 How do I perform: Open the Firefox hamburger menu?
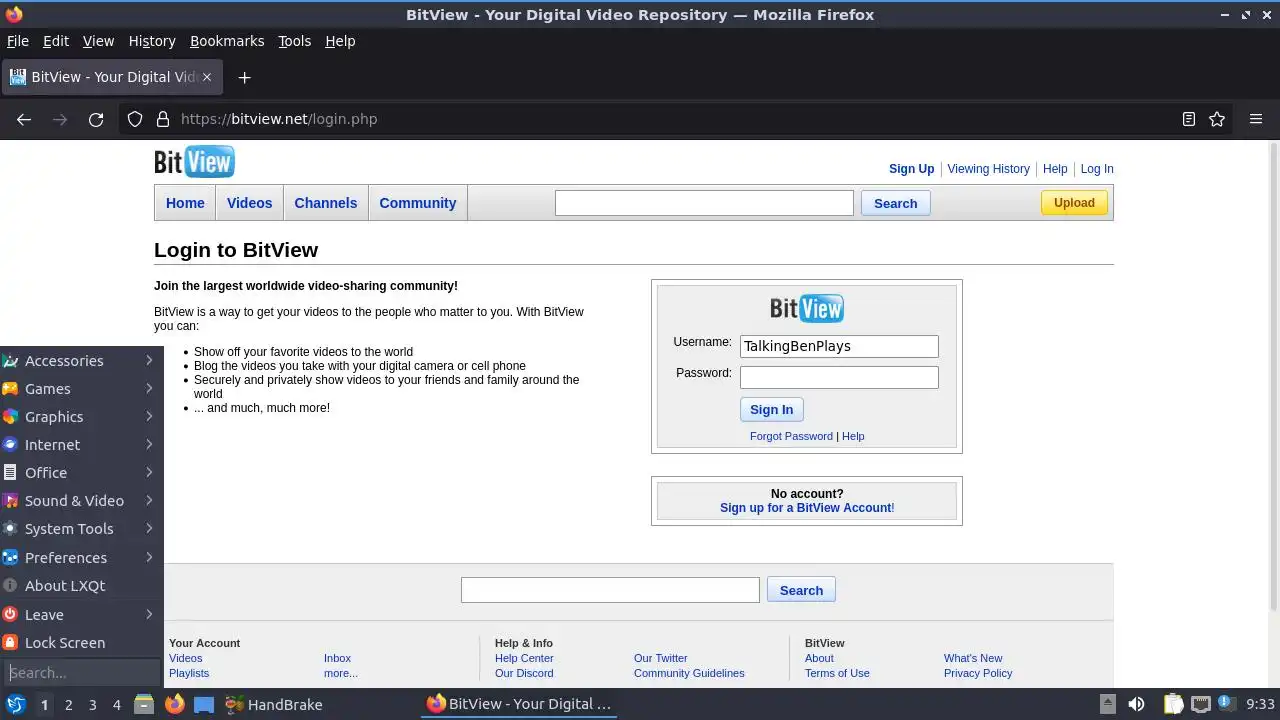[1256, 119]
